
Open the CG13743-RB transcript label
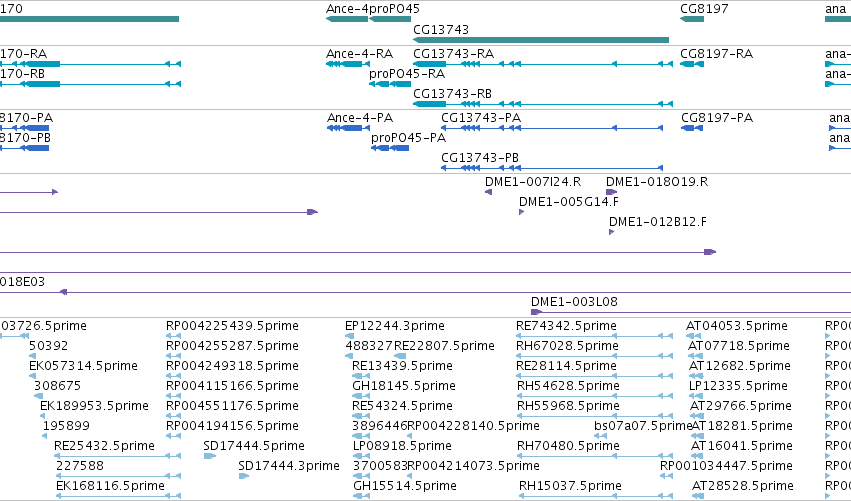point(453,94)
